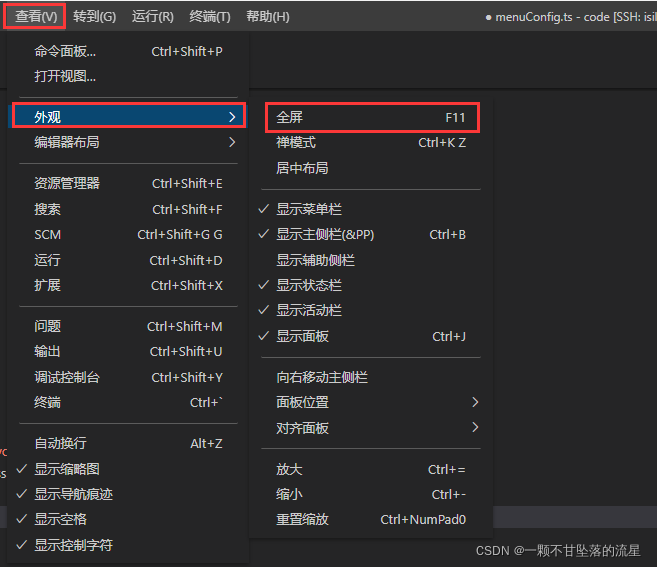This screenshot has width=657, height=567.
Task: Toggle 显示面板 option
Action: [x=371, y=336]
